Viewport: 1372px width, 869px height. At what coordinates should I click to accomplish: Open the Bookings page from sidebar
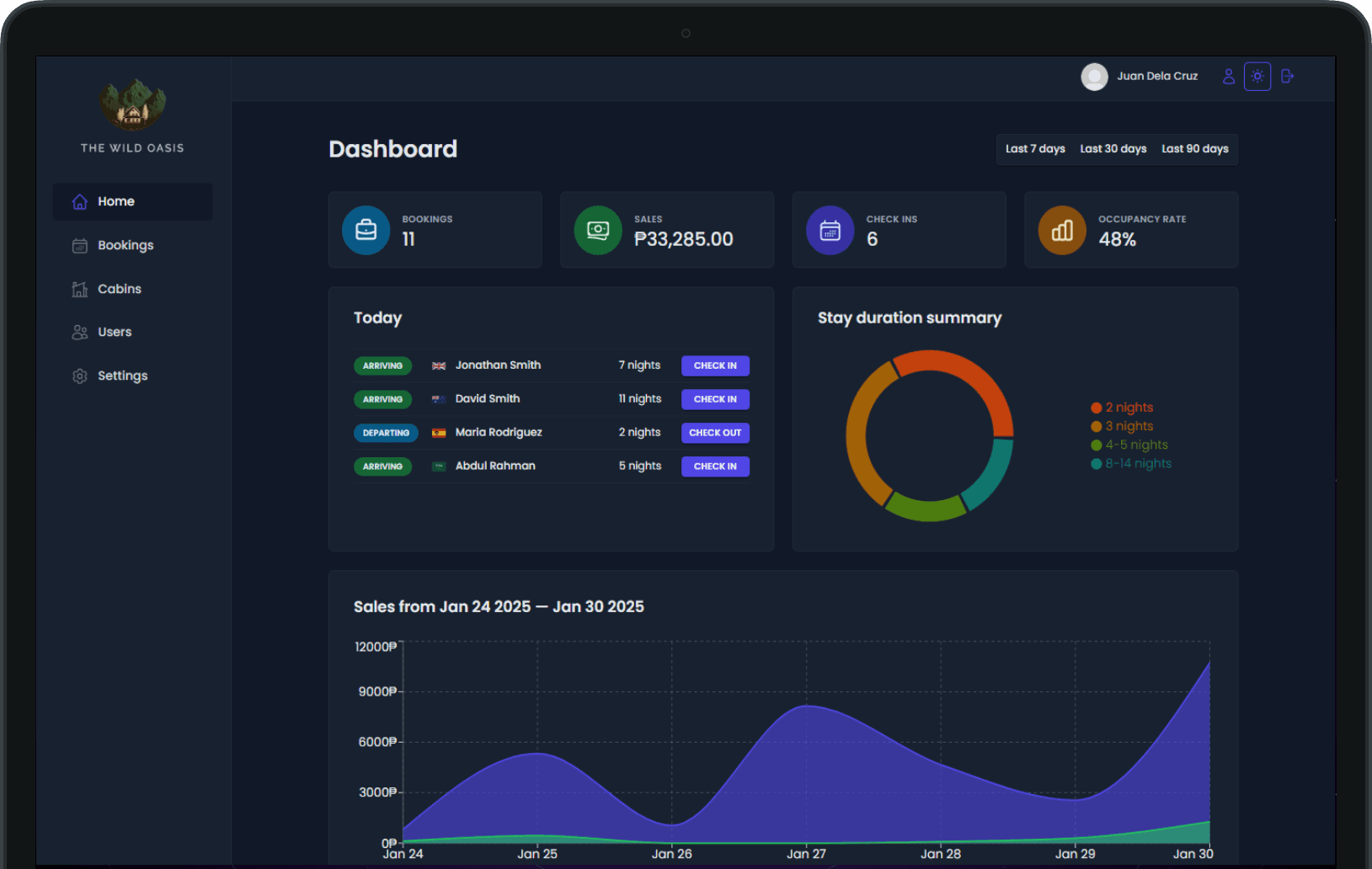(125, 246)
